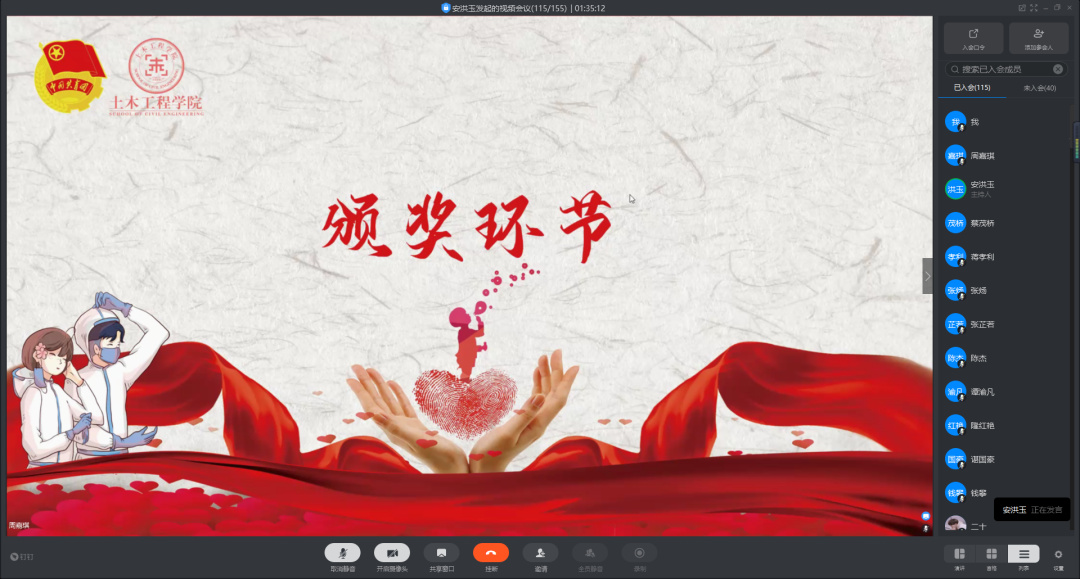The image size is (1080, 579).
Task: Select participant 钱攀 in the list
Action: point(1006,493)
